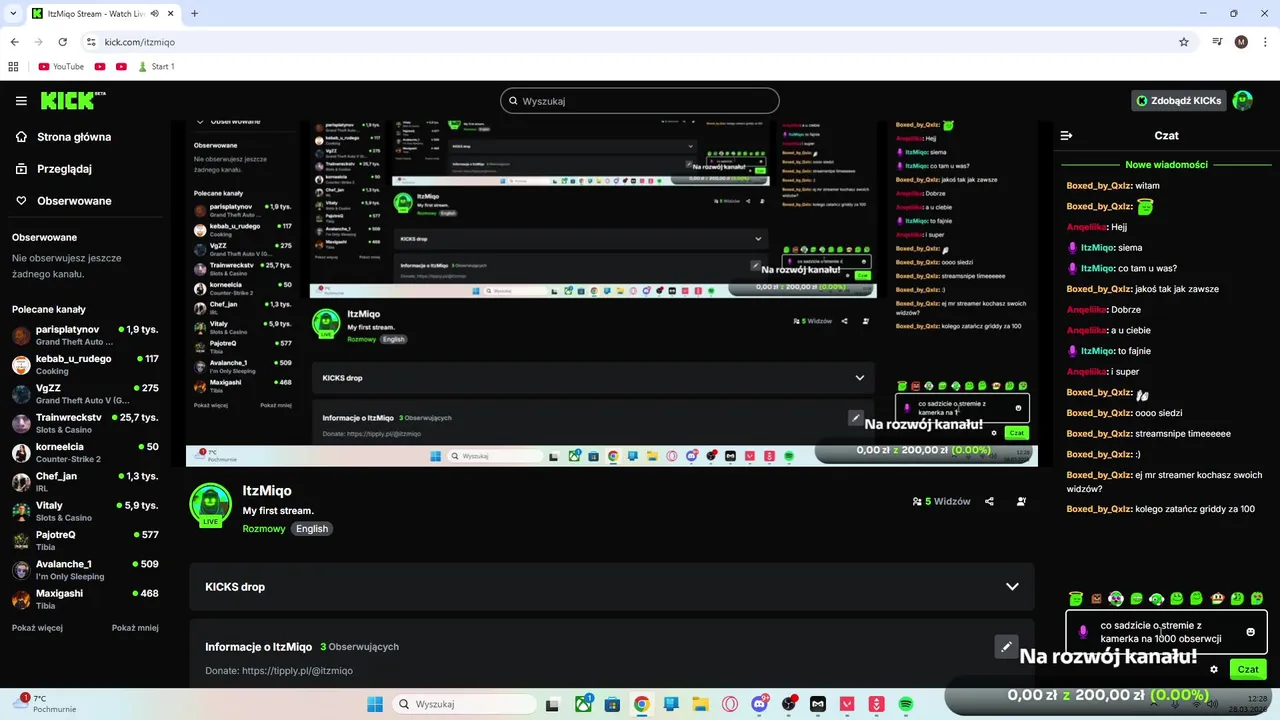Open Chef_jan recommended channel
Viewport: 1280px width, 720px height.
pyautogui.click(x=85, y=482)
